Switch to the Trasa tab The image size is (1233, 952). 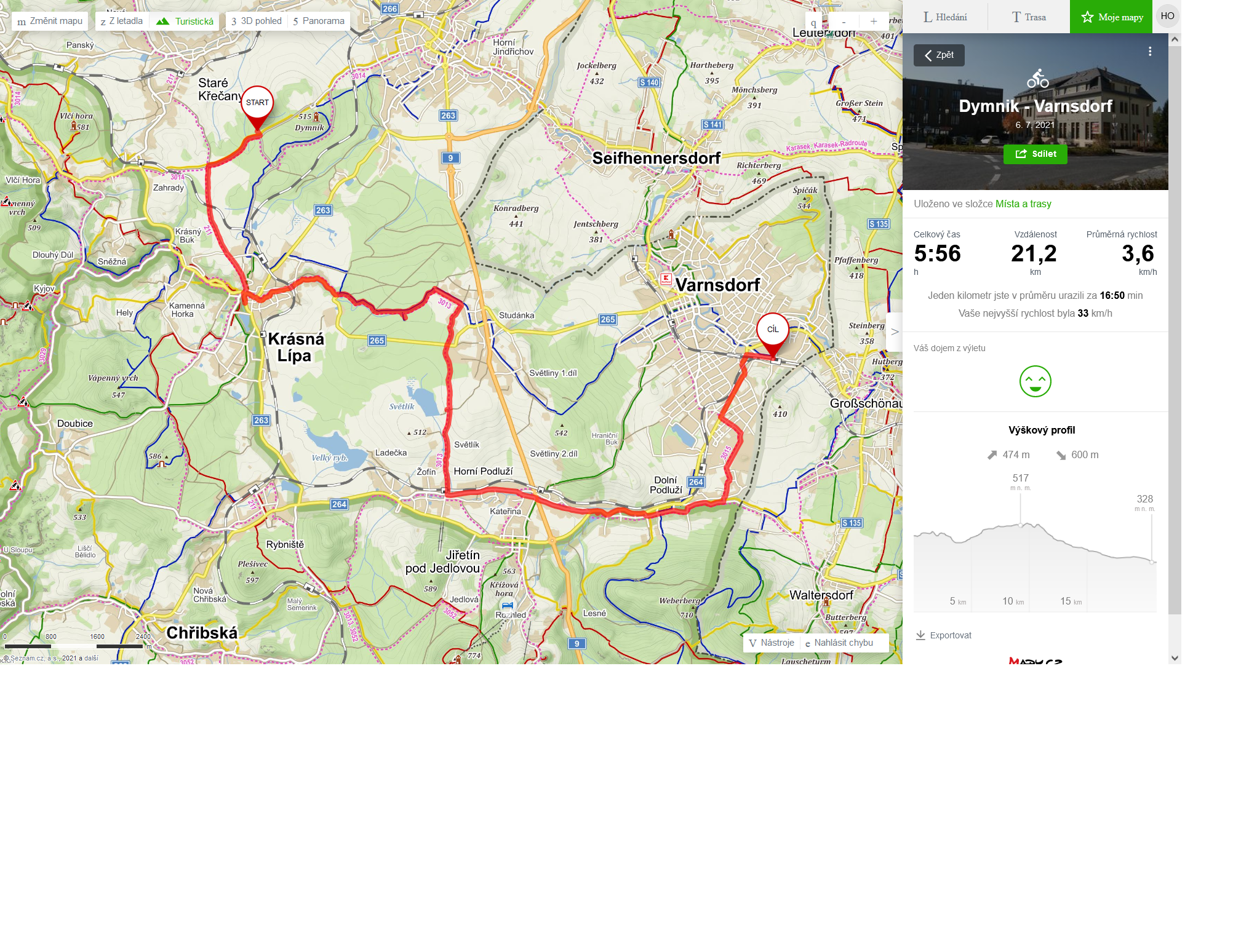pyautogui.click(x=1029, y=17)
